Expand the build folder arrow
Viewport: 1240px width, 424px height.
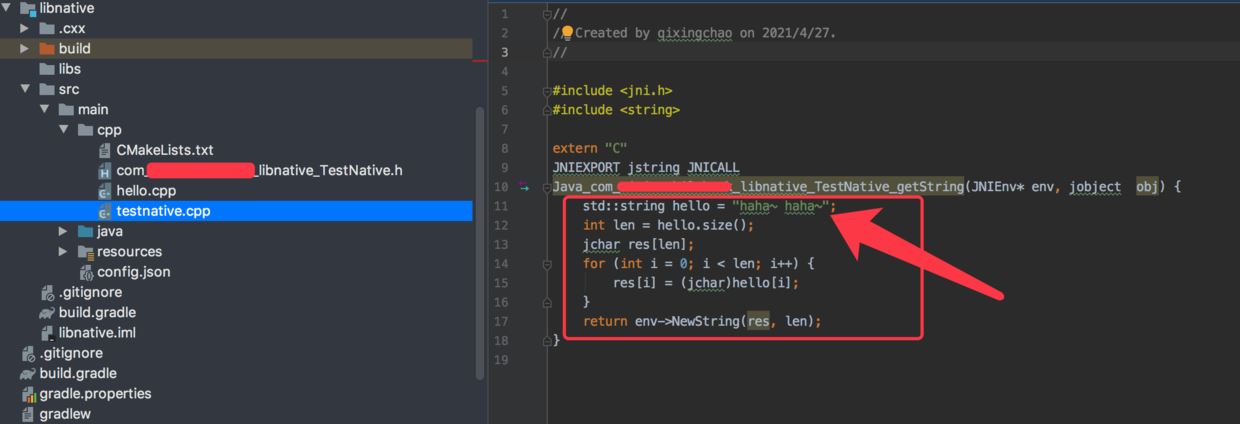coord(25,48)
